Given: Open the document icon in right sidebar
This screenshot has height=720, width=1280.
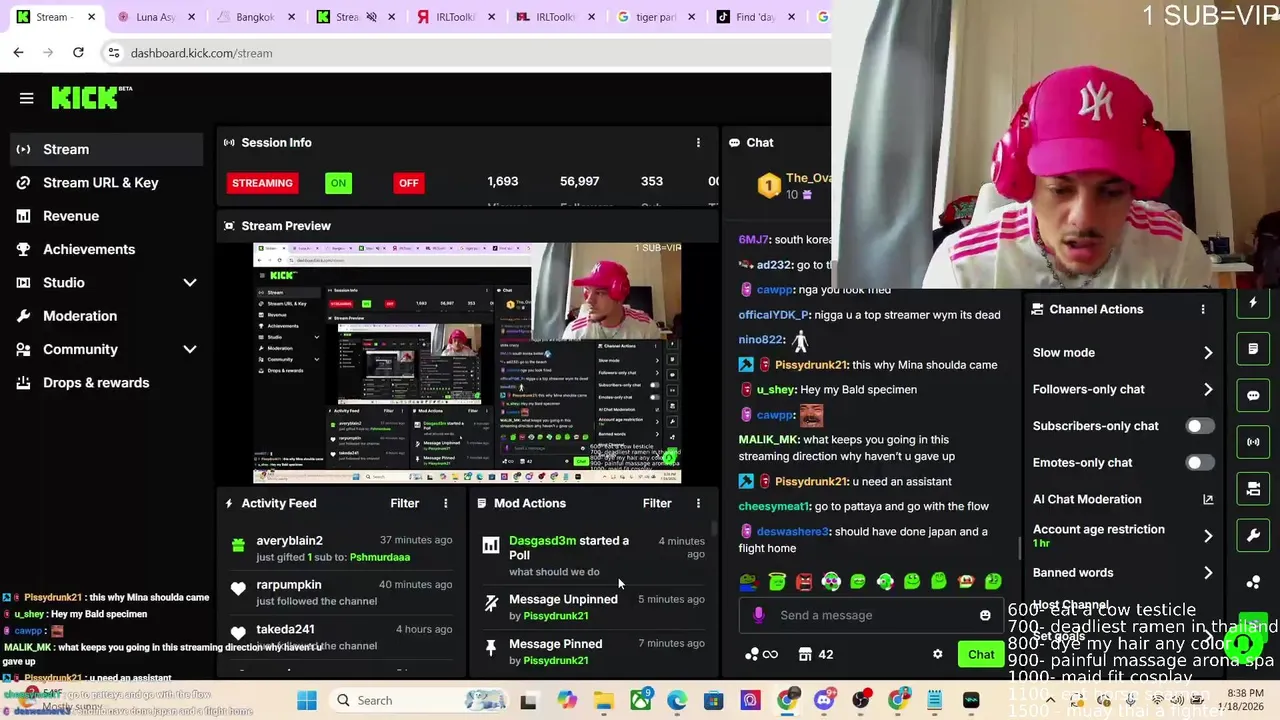Looking at the screenshot, I should click(1253, 349).
